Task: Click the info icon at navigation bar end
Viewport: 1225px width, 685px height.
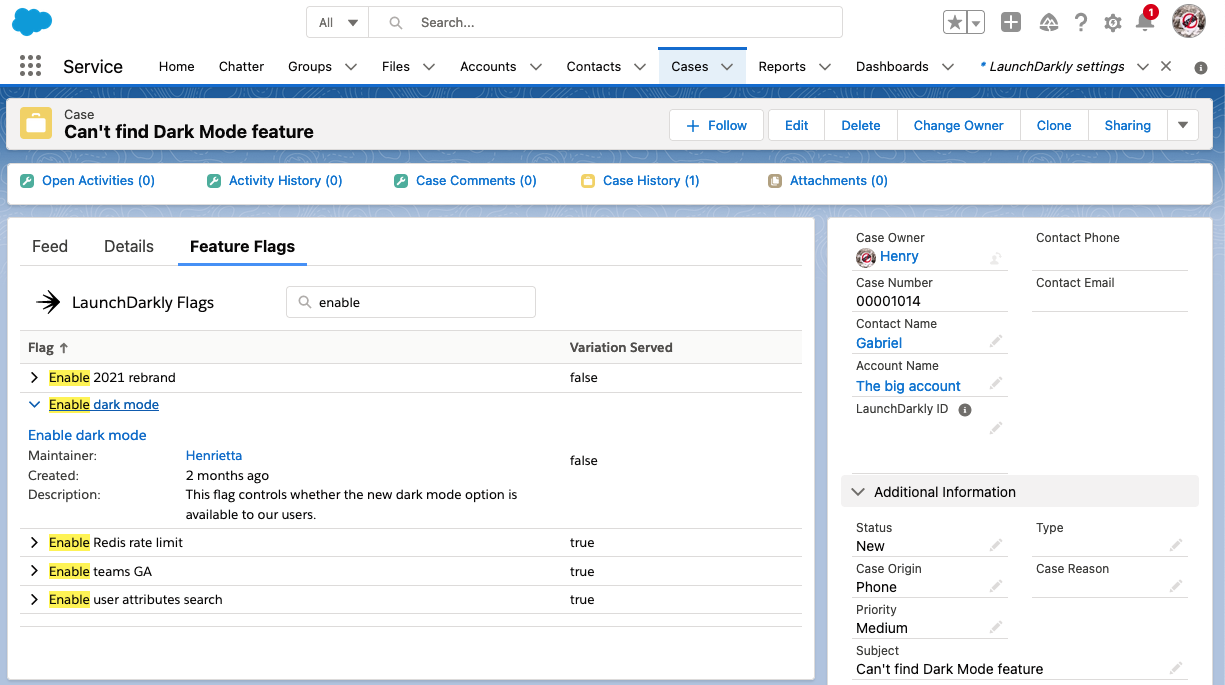Action: (x=1201, y=67)
